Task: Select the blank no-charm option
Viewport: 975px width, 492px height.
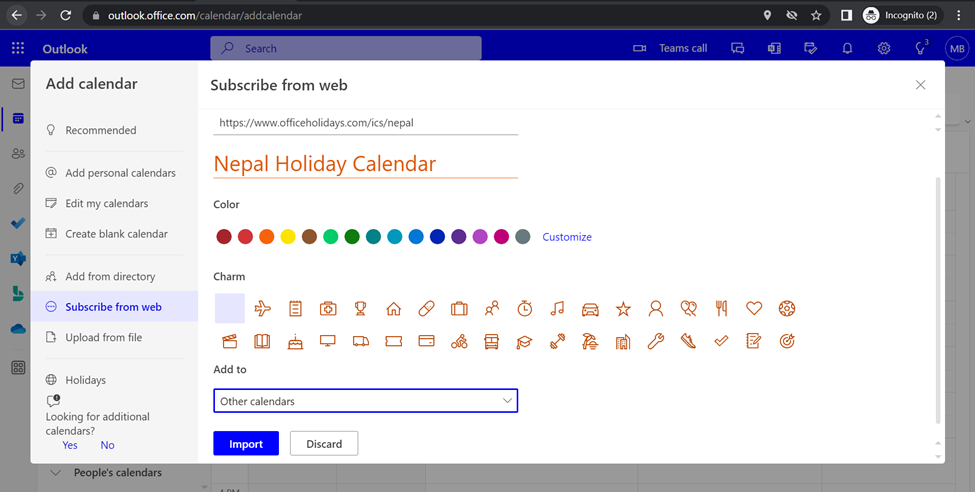Action: click(229, 309)
